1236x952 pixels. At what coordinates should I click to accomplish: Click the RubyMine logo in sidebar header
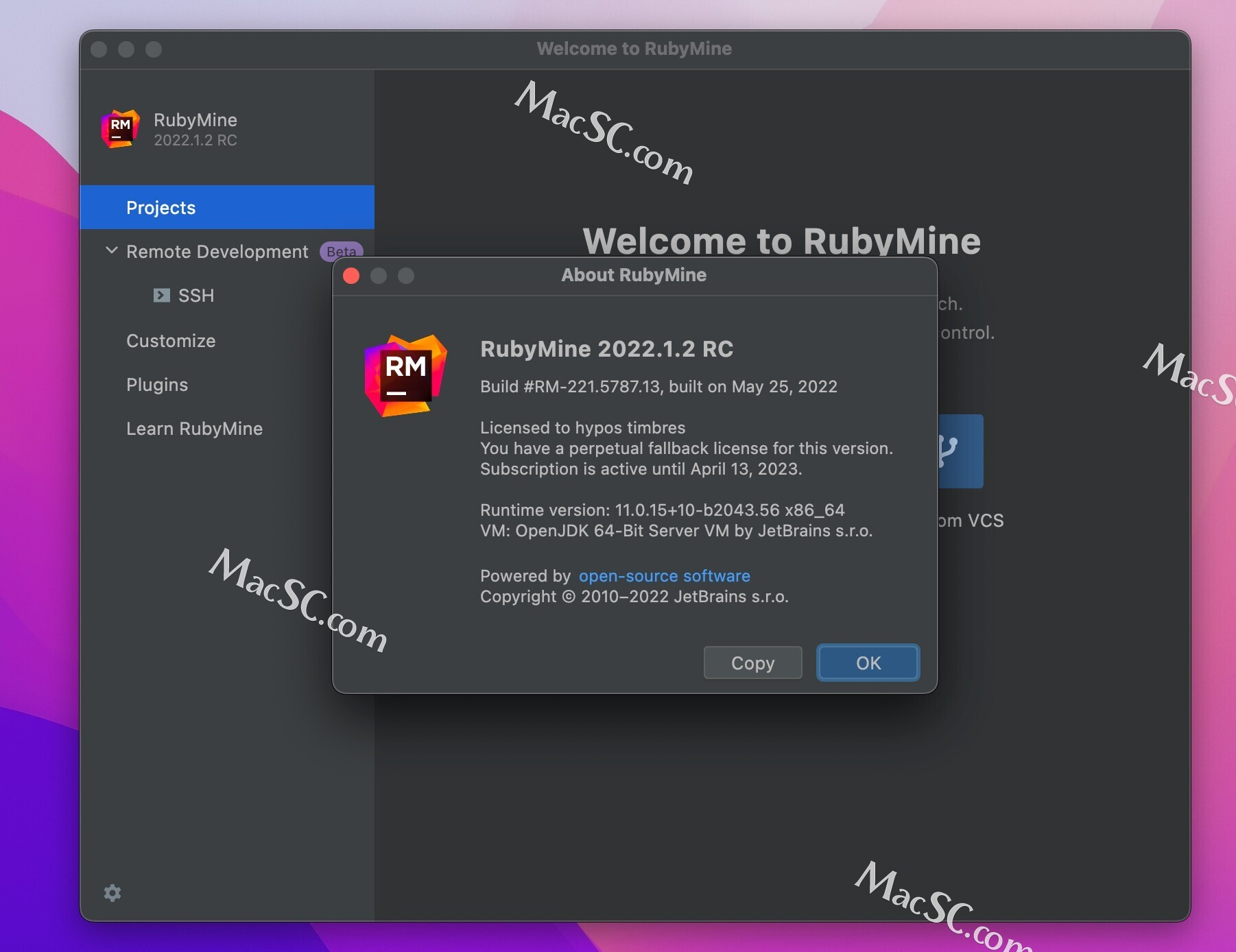(121, 129)
